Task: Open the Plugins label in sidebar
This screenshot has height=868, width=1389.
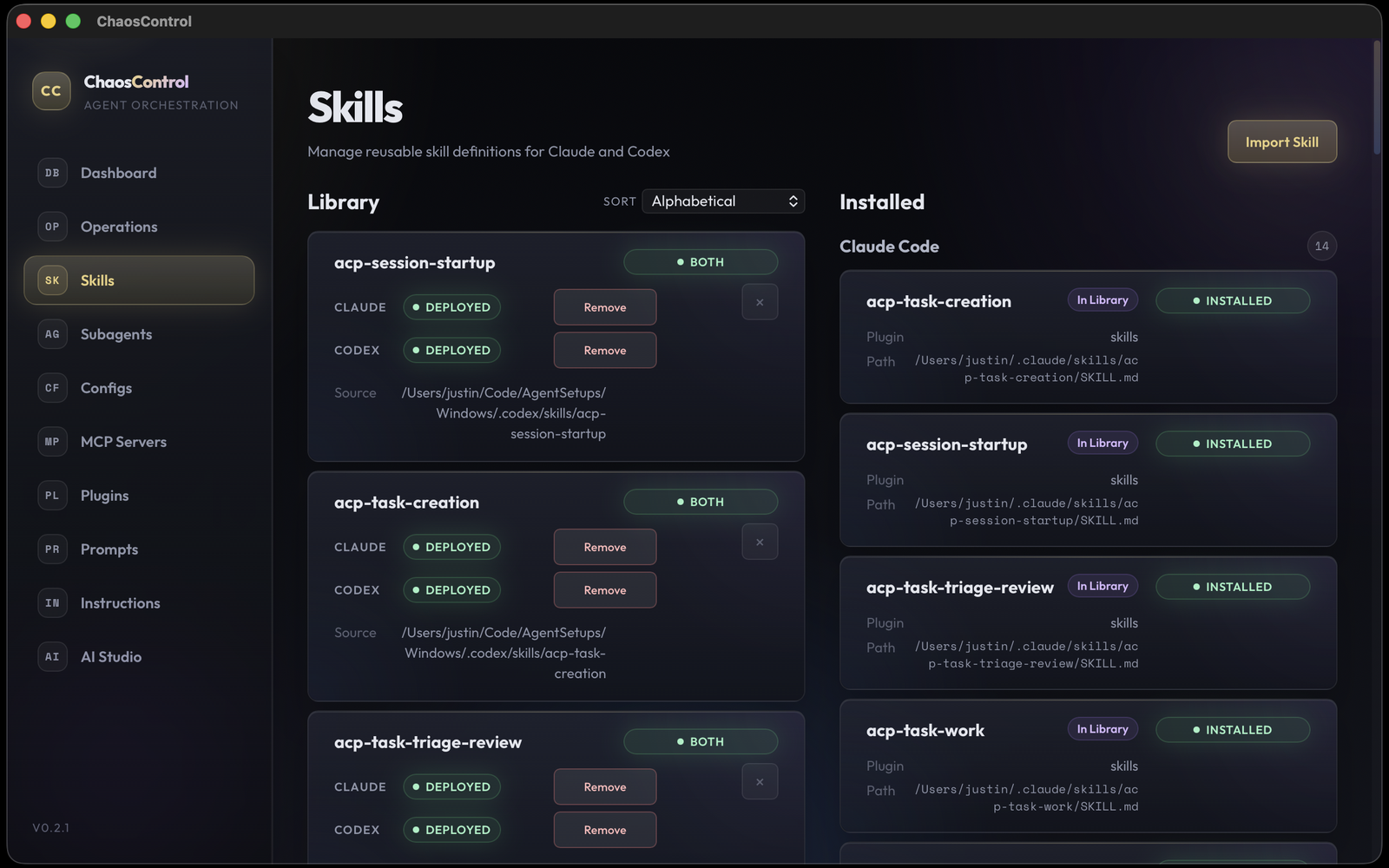Action: click(104, 496)
